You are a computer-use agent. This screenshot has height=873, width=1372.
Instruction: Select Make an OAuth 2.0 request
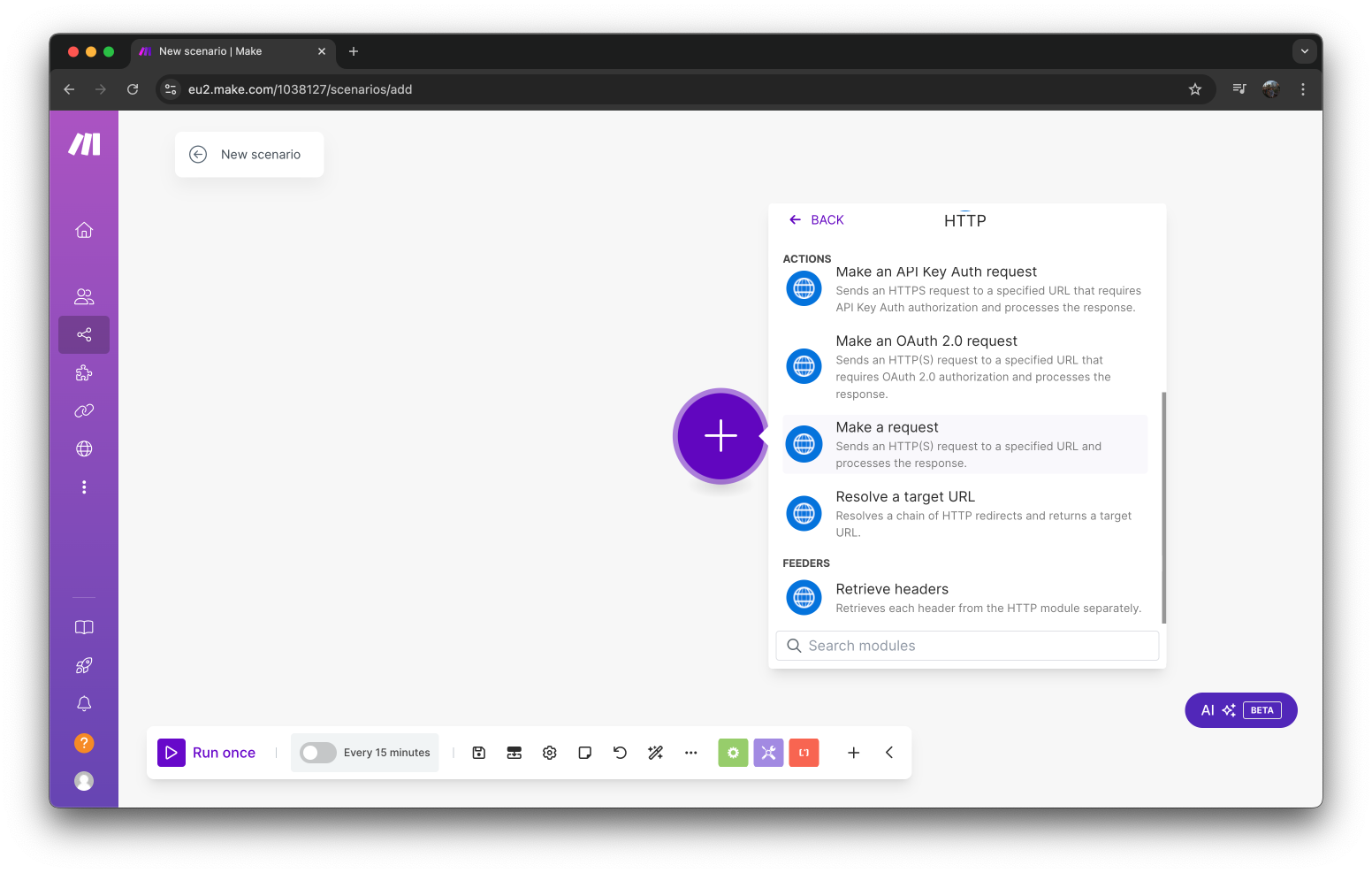965,366
